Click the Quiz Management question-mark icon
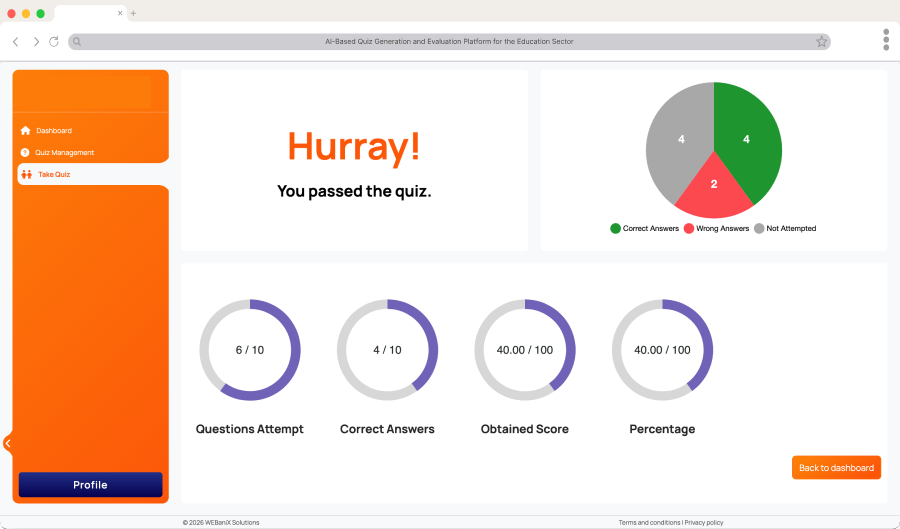Viewport: 900px width, 529px height. coord(25,153)
